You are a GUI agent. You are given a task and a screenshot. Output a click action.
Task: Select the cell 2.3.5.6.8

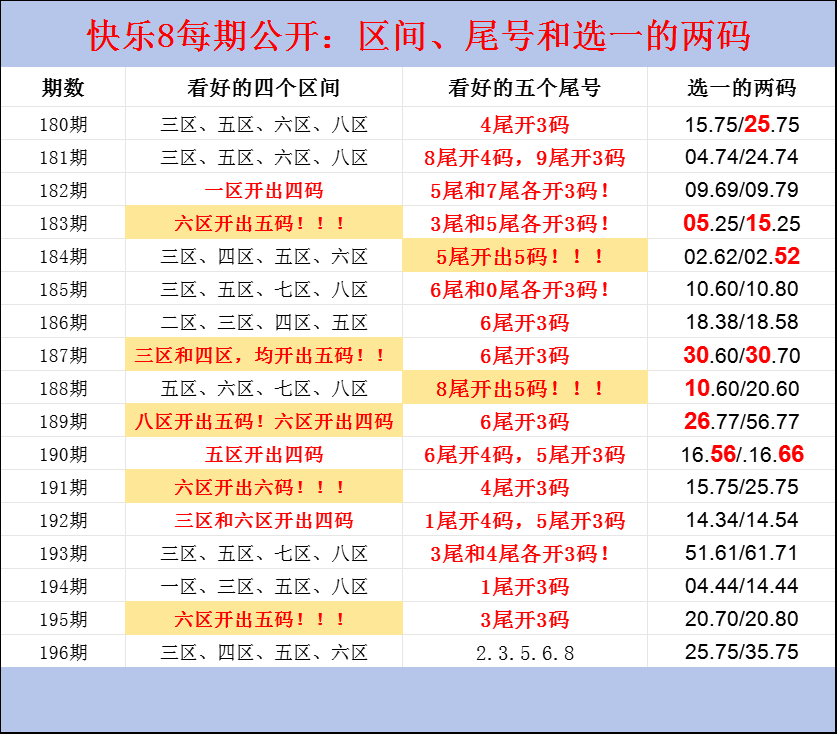525,653
